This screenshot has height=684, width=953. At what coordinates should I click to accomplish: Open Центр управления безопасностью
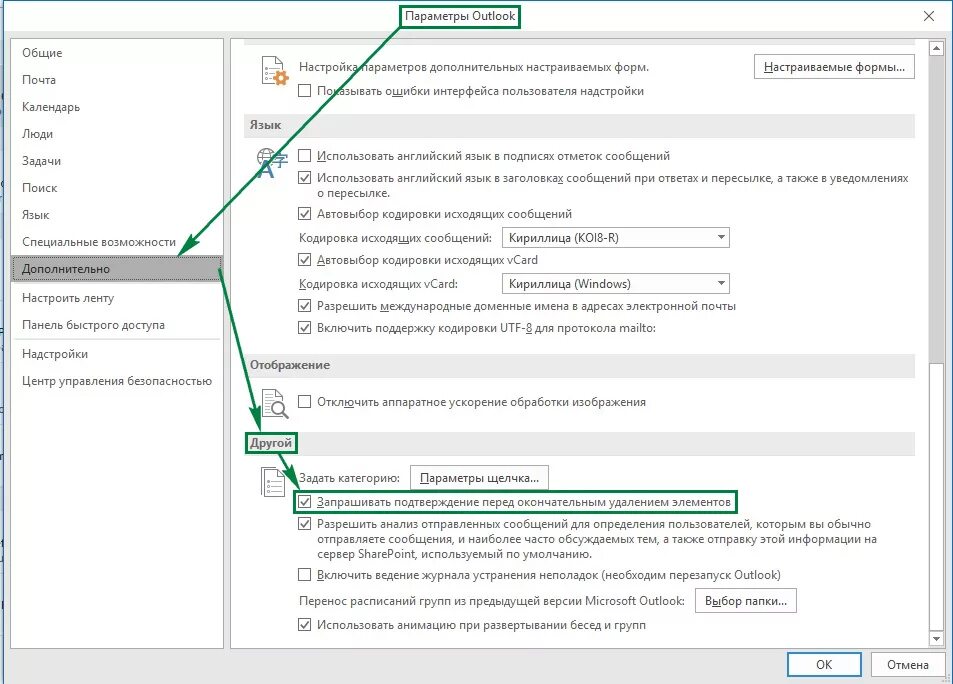point(117,381)
